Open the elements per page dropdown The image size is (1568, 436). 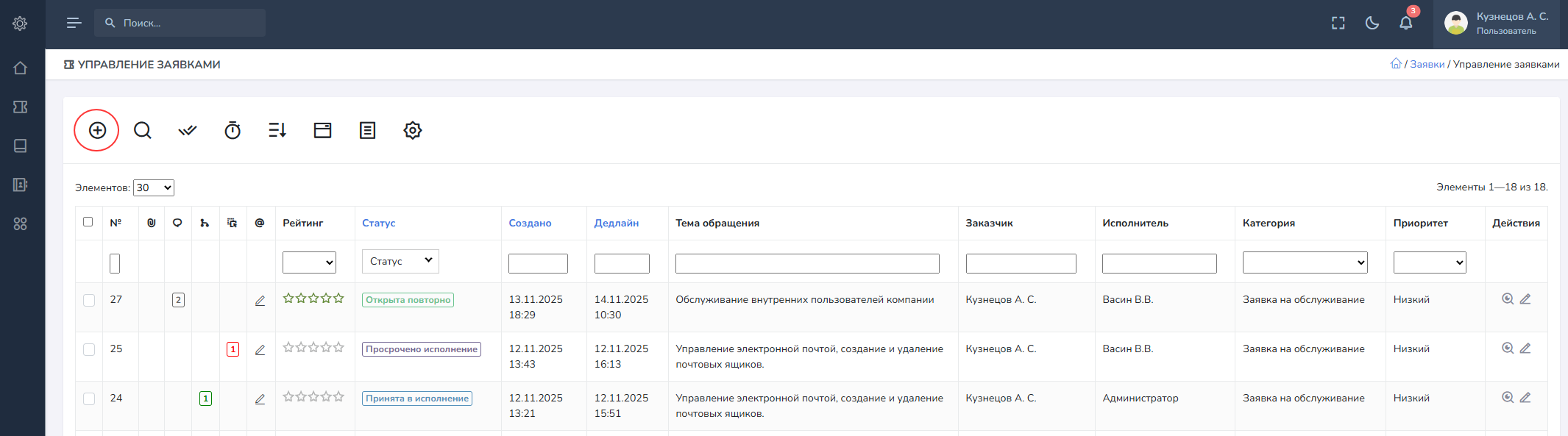[153, 187]
